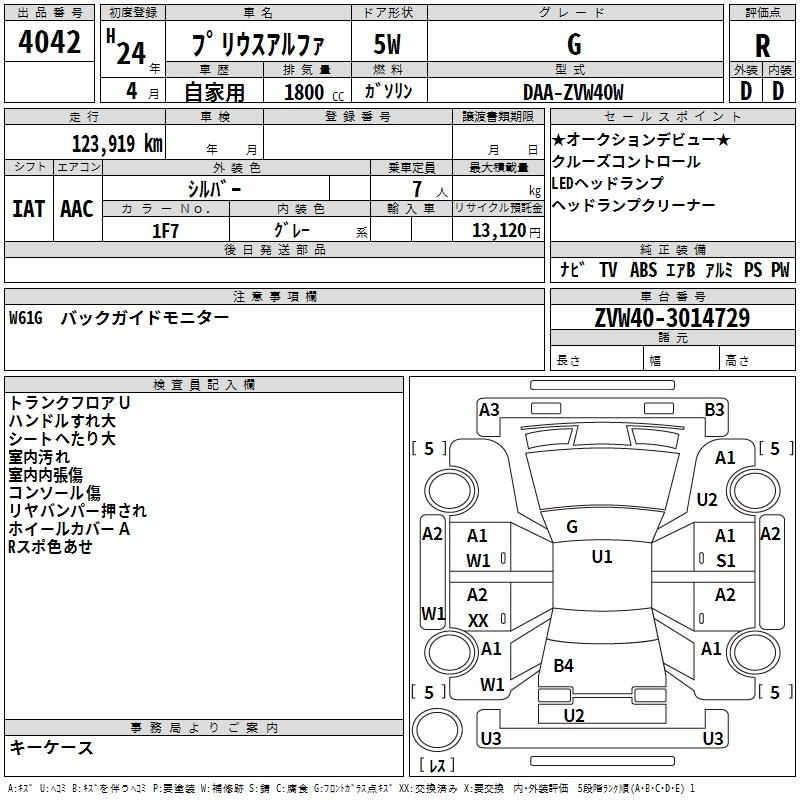Click the 後日発送部品 section header

click(x=274, y=249)
